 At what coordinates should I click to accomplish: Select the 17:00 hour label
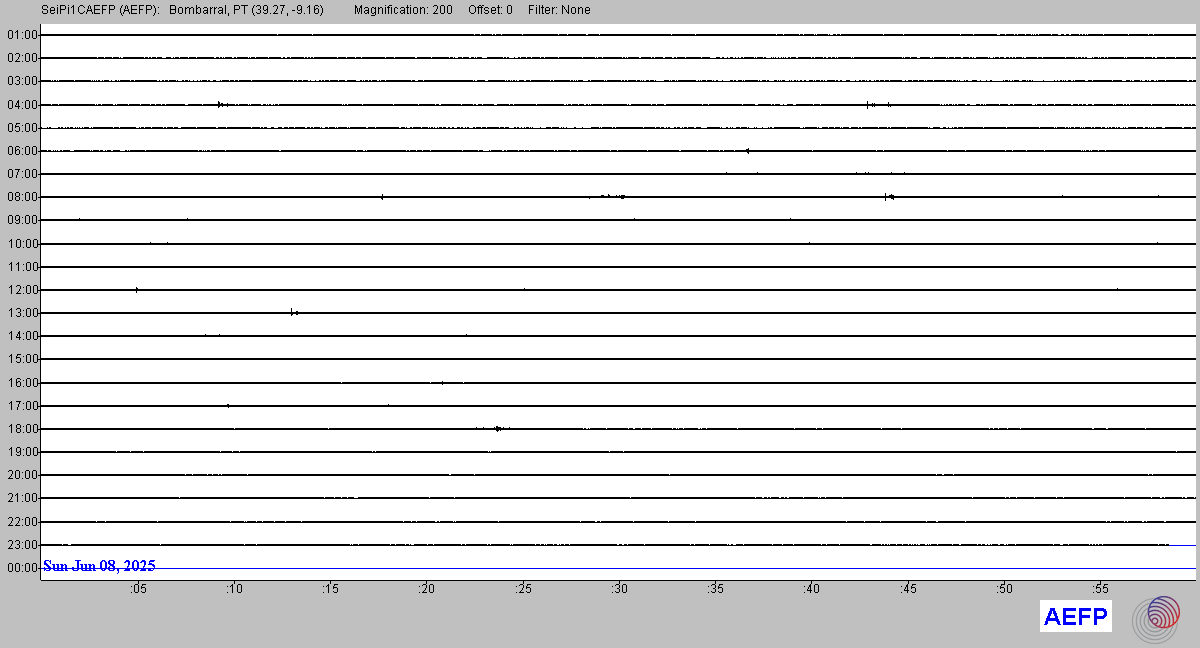tap(22, 406)
